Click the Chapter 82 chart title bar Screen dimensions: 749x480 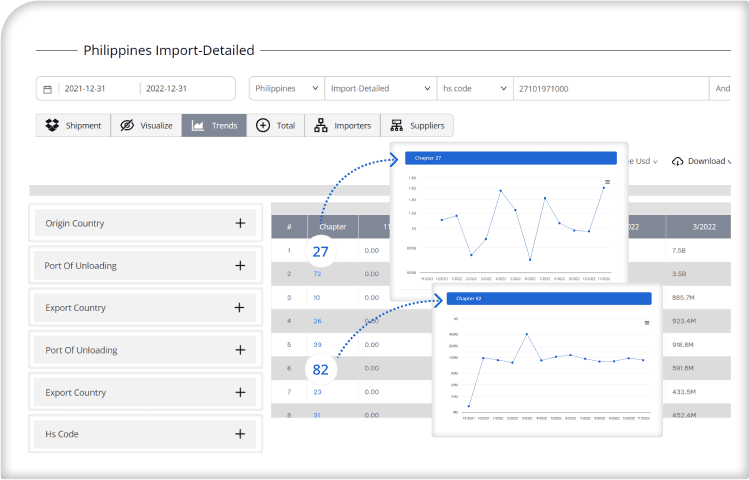[x=549, y=299]
